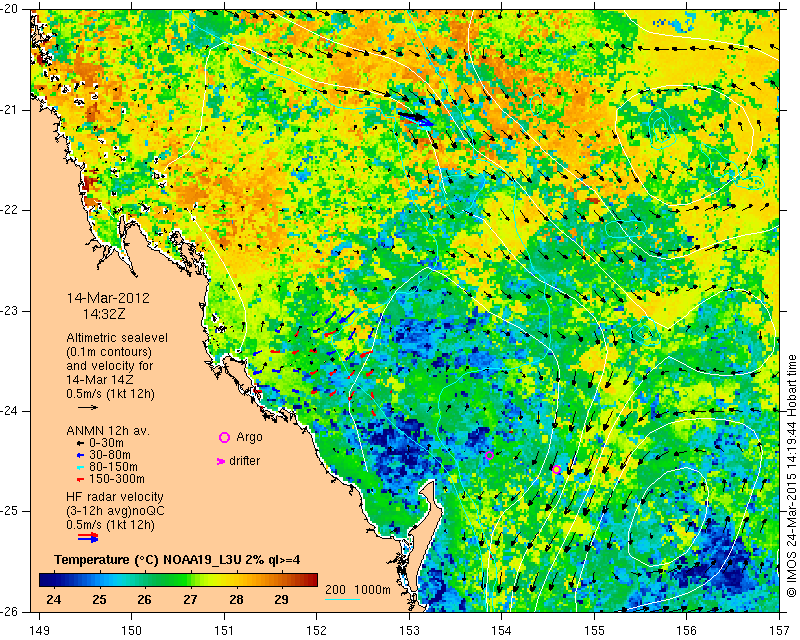The height and width of the screenshot is (640, 800).
Task: Click the latitude axis label '-21'
Action: [x=10, y=110]
